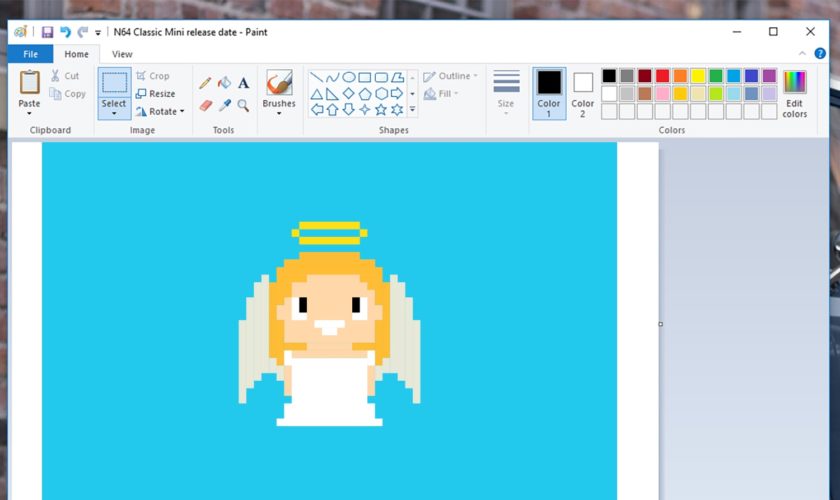Click the Undo arrow in title bar
Image resolution: width=840 pixels, height=500 pixels.
(65, 32)
